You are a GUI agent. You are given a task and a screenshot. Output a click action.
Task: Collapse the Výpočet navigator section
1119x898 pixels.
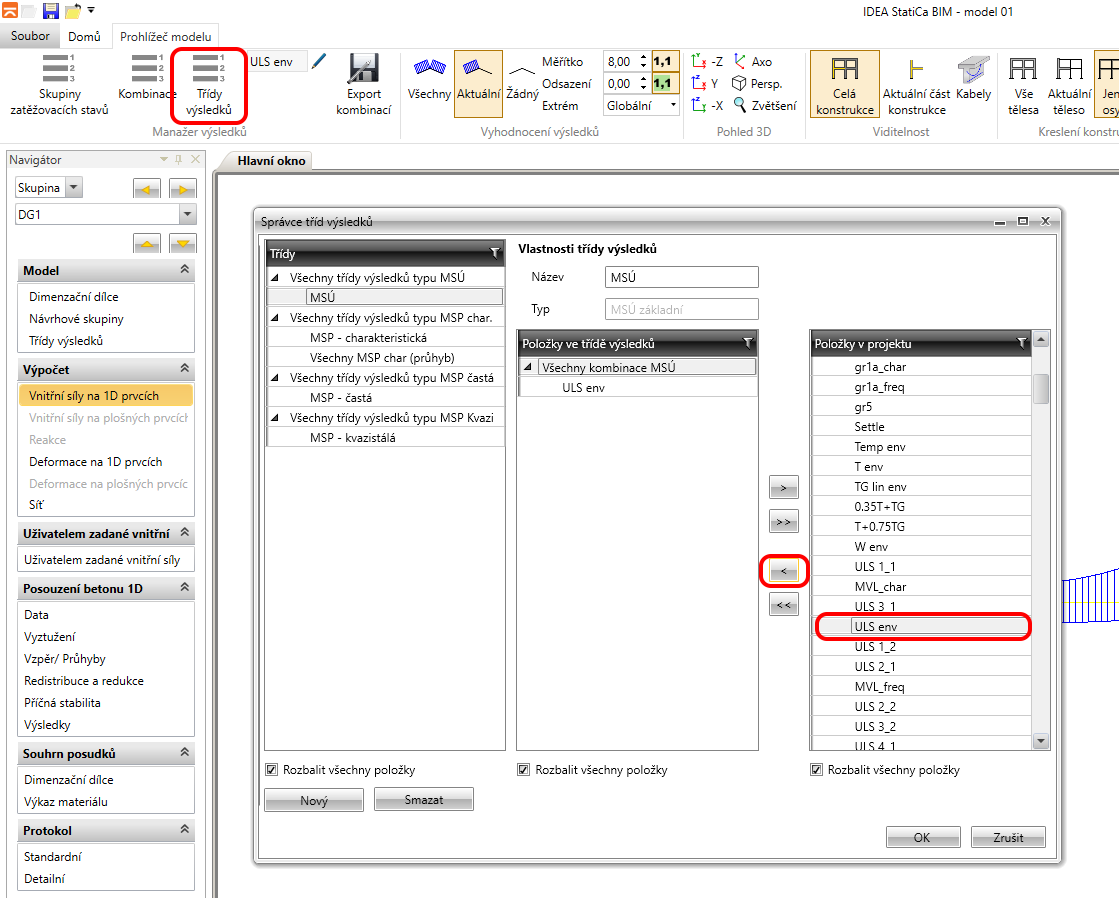tap(184, 369)
